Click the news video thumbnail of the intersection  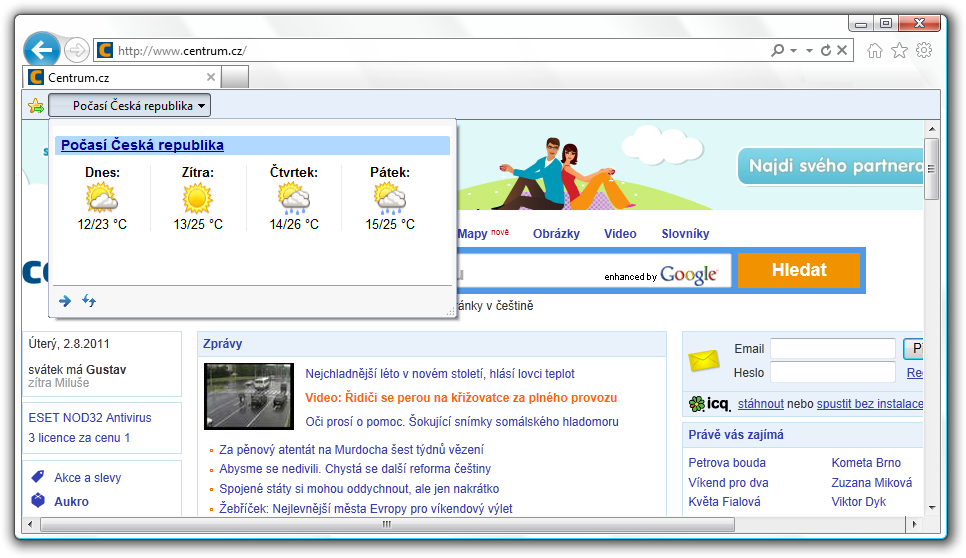click(249, 396)
